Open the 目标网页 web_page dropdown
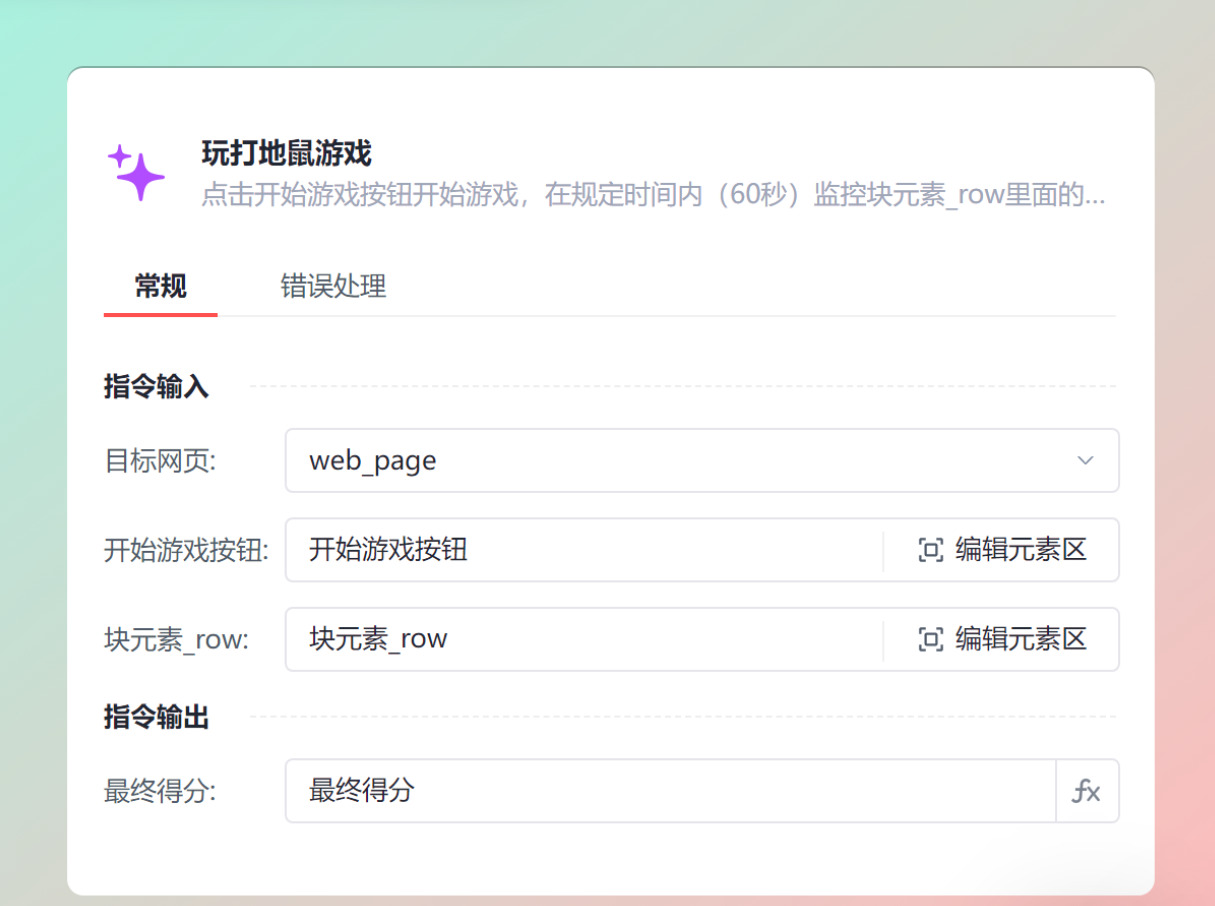 point(680,461)
